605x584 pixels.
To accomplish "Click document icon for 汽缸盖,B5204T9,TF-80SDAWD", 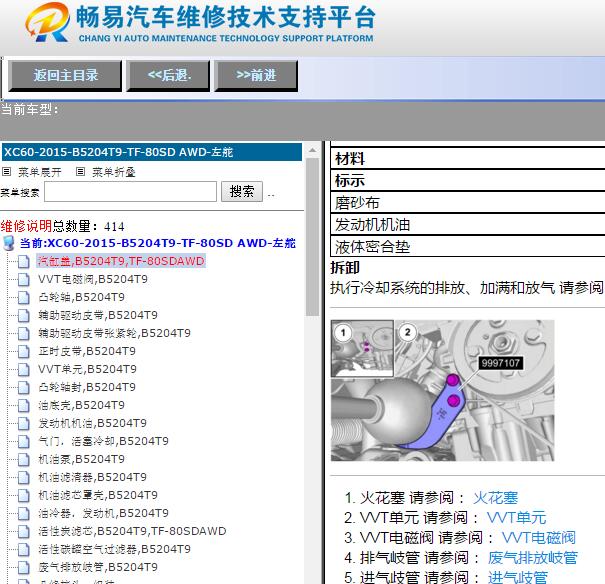I will point(24,262).
